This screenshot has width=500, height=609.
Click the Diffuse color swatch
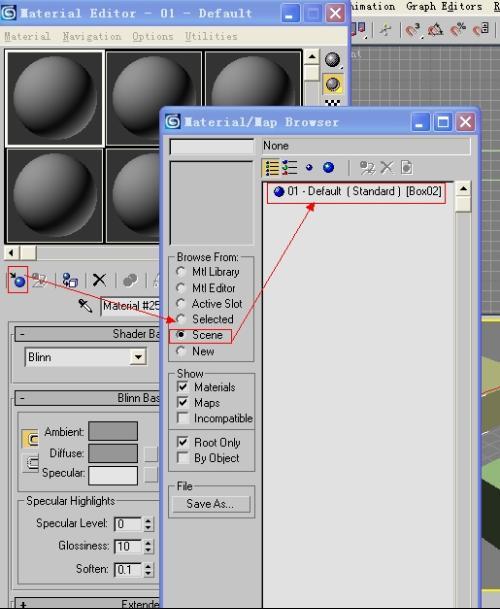coord(113,453)
